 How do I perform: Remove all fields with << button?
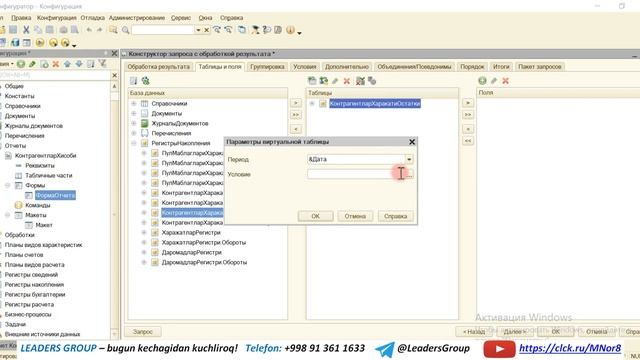click(468, 141)
